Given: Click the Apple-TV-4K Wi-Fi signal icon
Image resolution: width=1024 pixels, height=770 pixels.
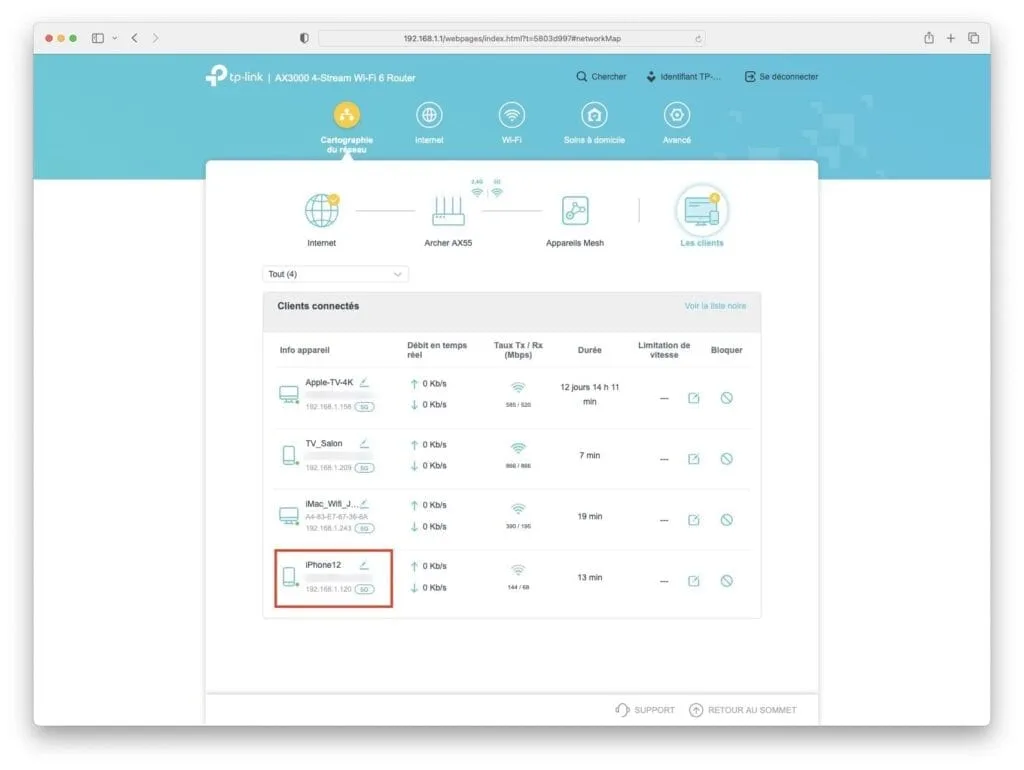Looking at the screenshot, I should 518,388.
